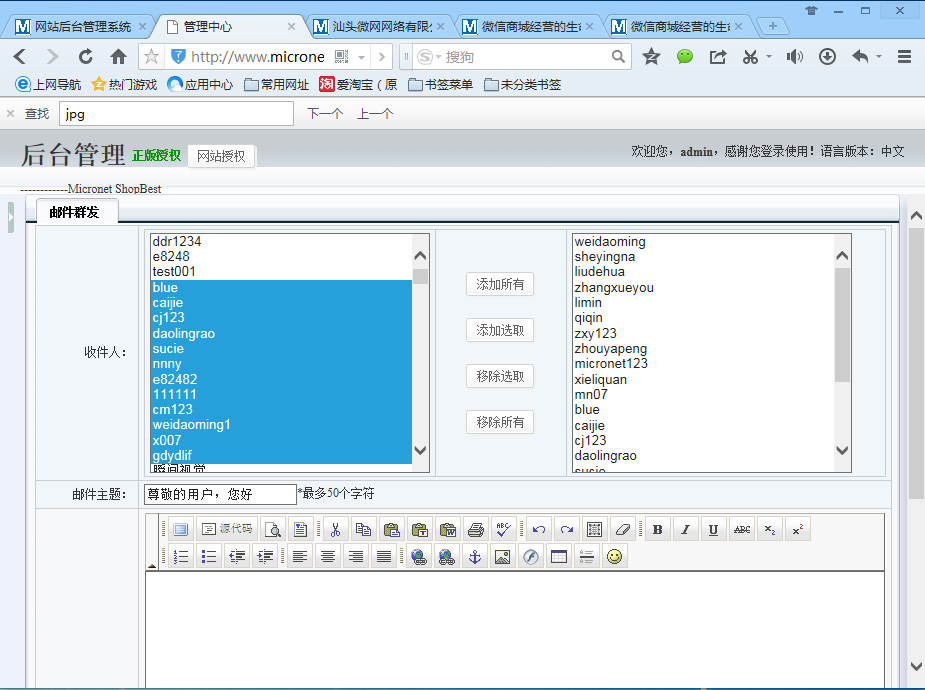The image size is (925, 690).
Task: Center-align the editor text
Action: tap(328, 556)
